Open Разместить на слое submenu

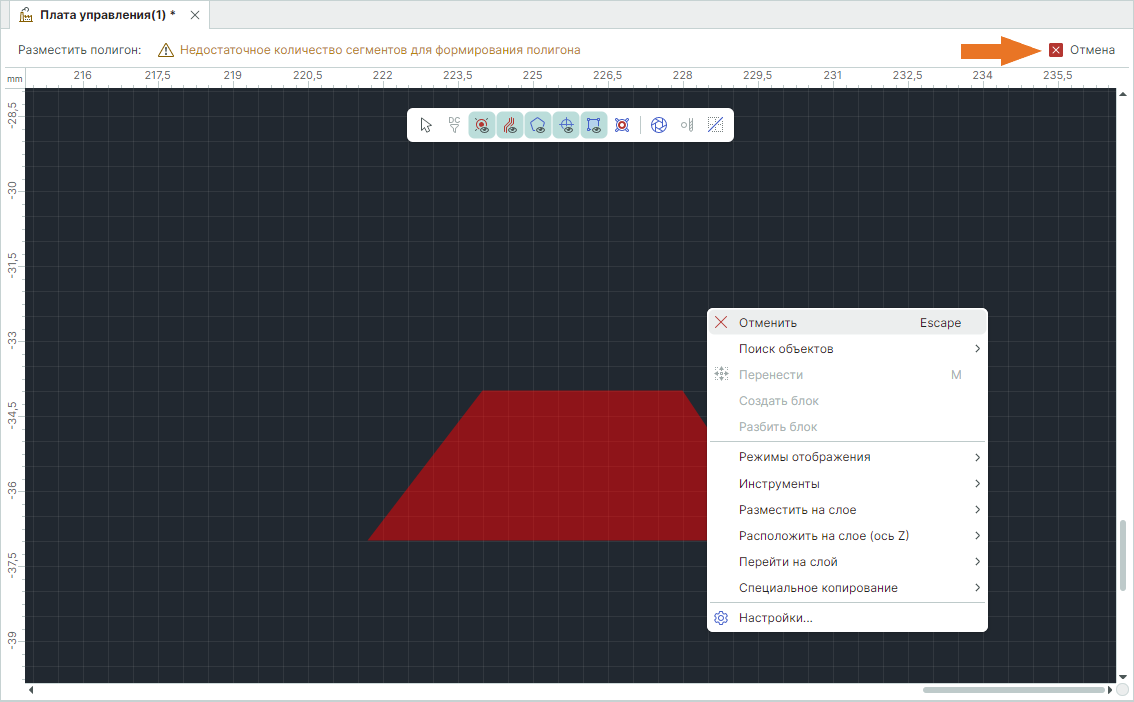point(797,510)
